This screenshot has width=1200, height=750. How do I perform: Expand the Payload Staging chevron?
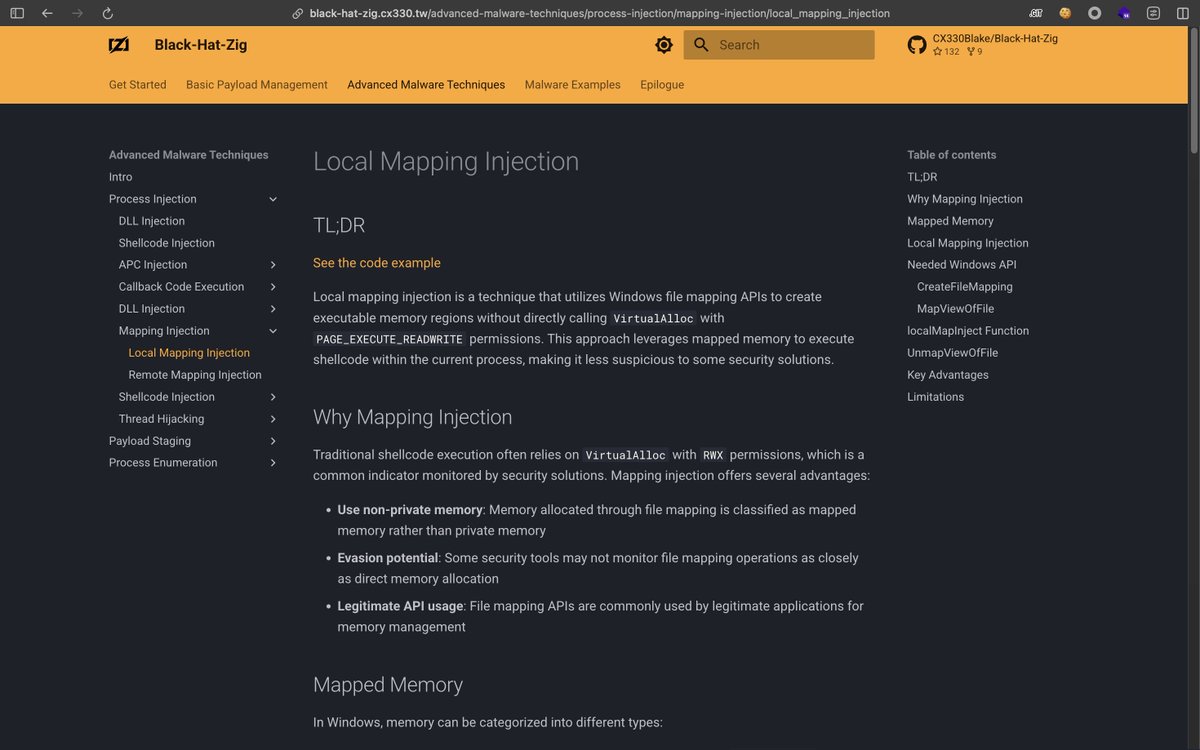tap(273, 441)
